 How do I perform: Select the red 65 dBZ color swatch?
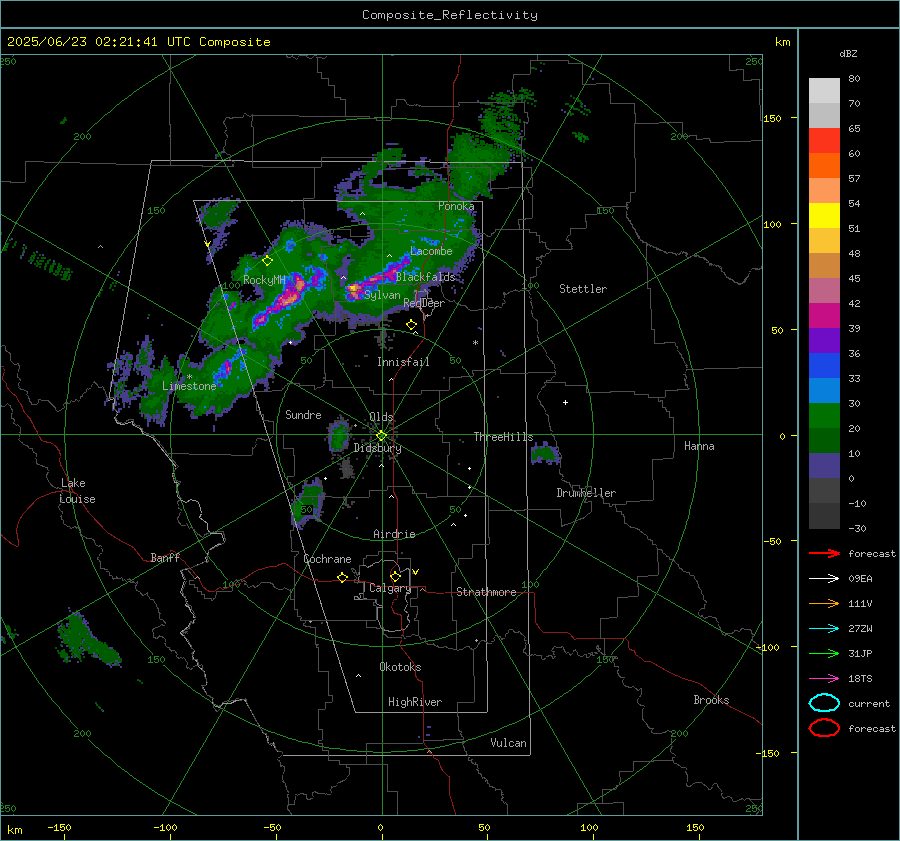[x=824, y=141]
